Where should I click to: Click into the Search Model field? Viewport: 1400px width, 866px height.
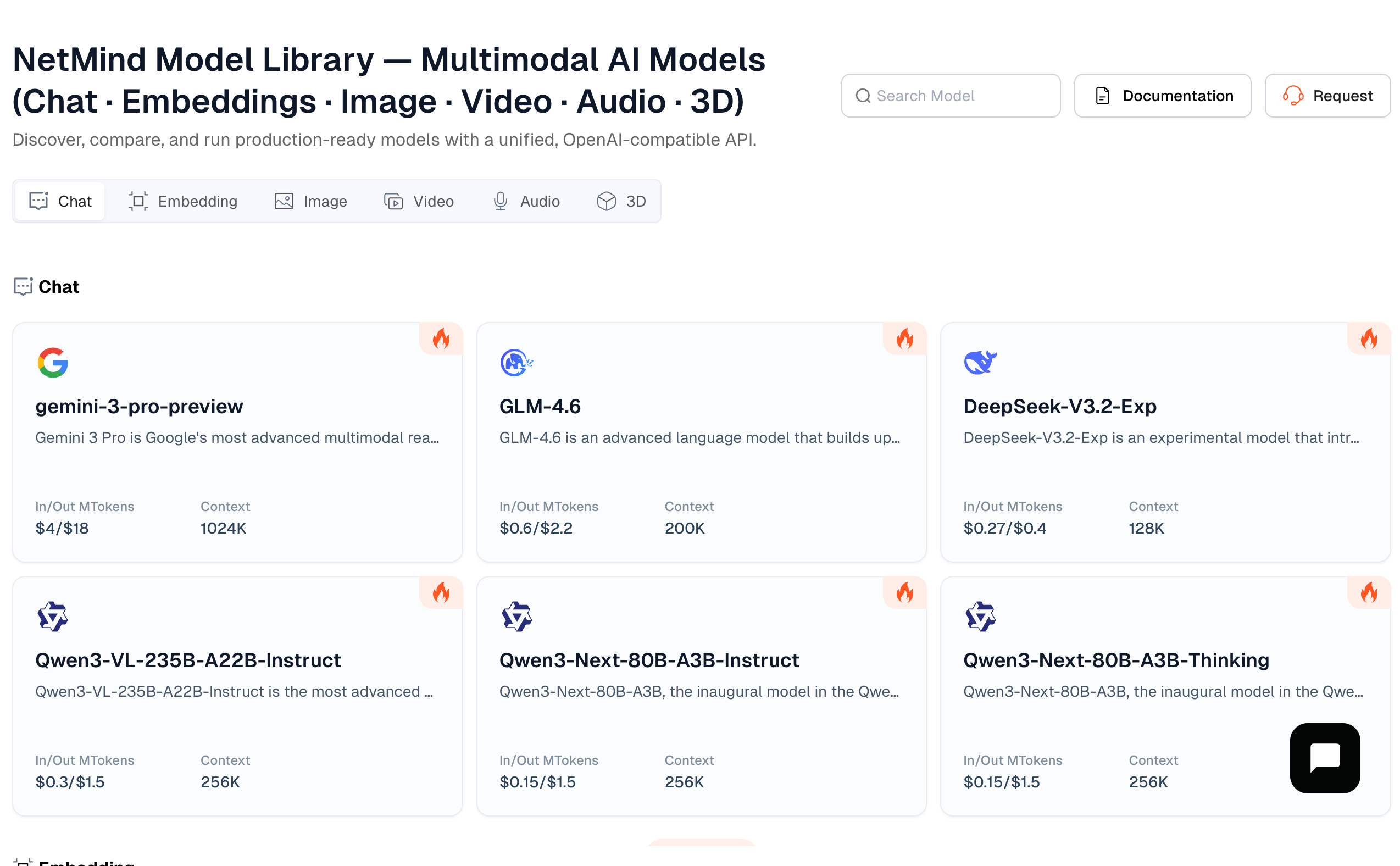(x=951, y=95)
